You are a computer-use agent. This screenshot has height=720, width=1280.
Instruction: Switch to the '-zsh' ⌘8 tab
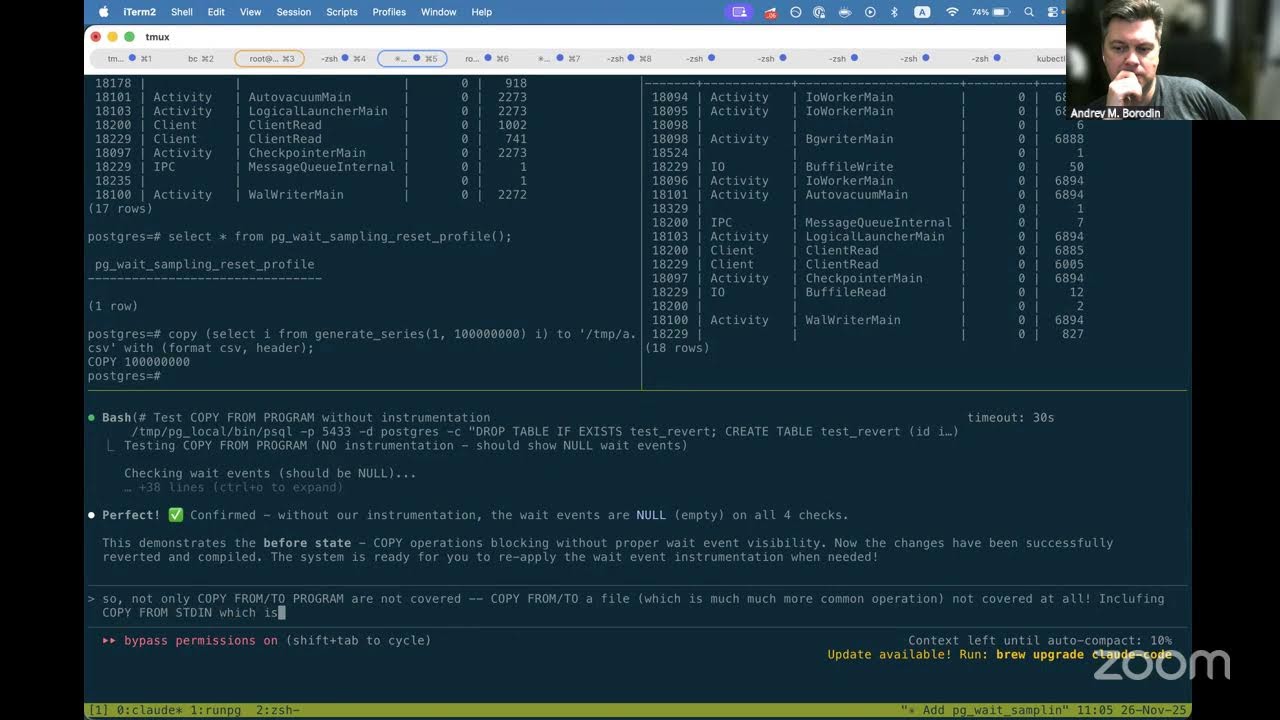(x=629, y=59)
